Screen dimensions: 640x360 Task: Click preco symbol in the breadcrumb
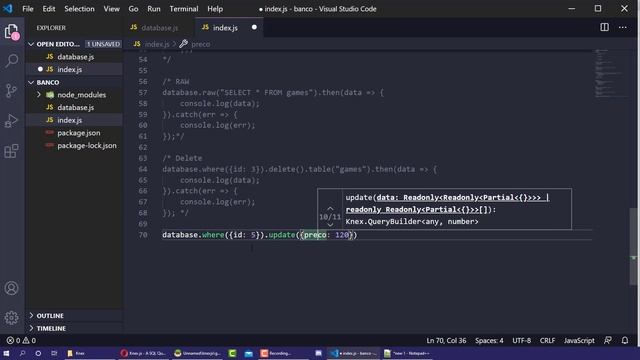200,44
